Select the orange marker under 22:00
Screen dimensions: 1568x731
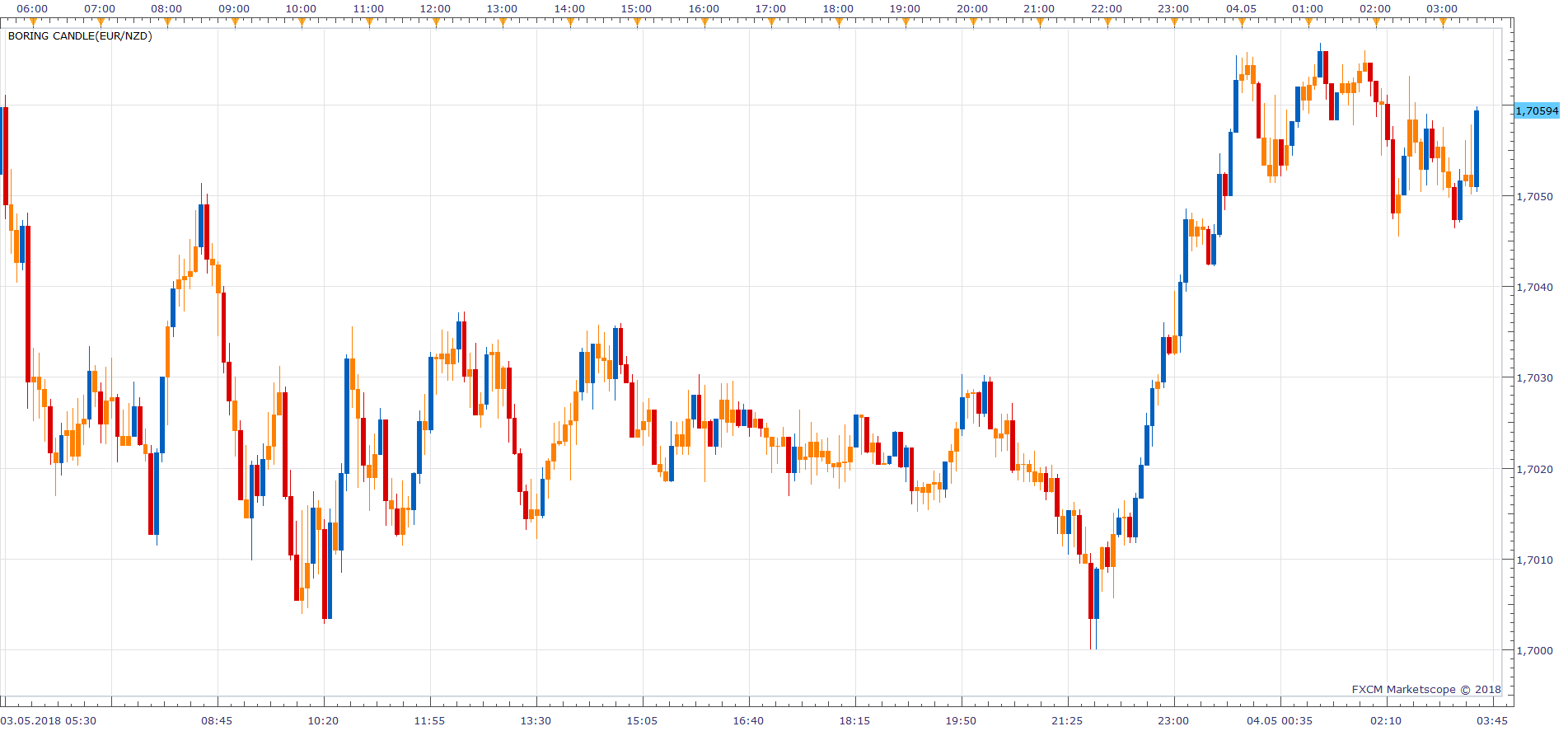point(1107,22)
